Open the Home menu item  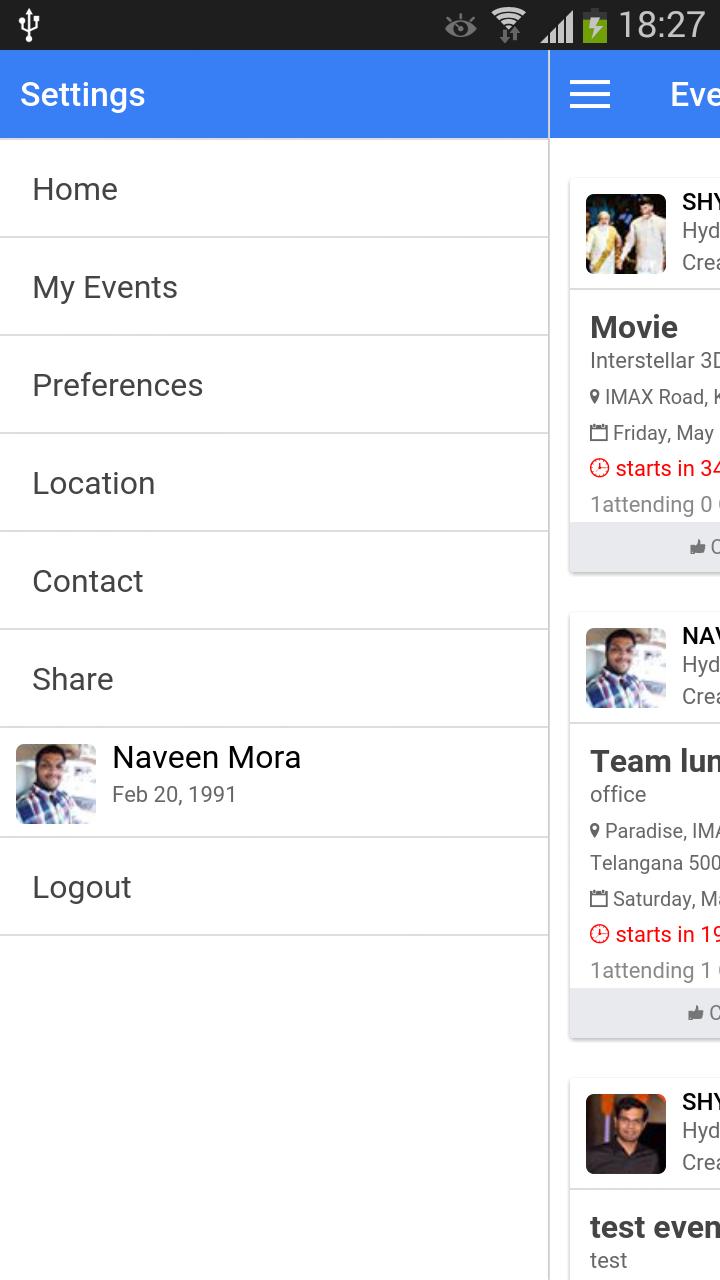tap(274, 189)
